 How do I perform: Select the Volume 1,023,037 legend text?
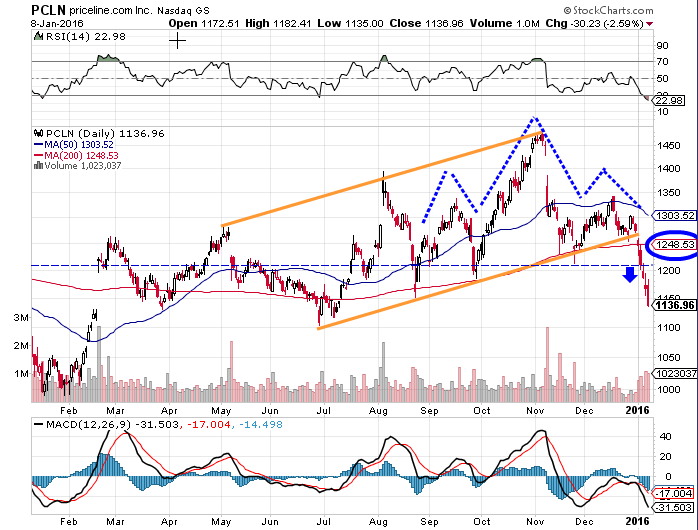pyautogui.click(x=83, y=166)
